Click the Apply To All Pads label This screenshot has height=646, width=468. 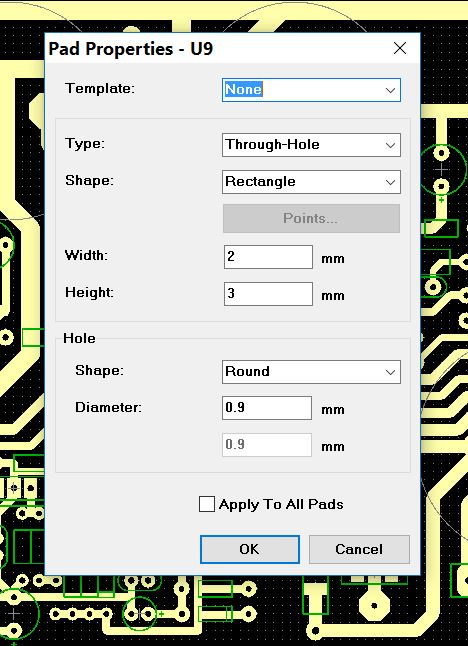pyautogui.click(x=281, y=504)
